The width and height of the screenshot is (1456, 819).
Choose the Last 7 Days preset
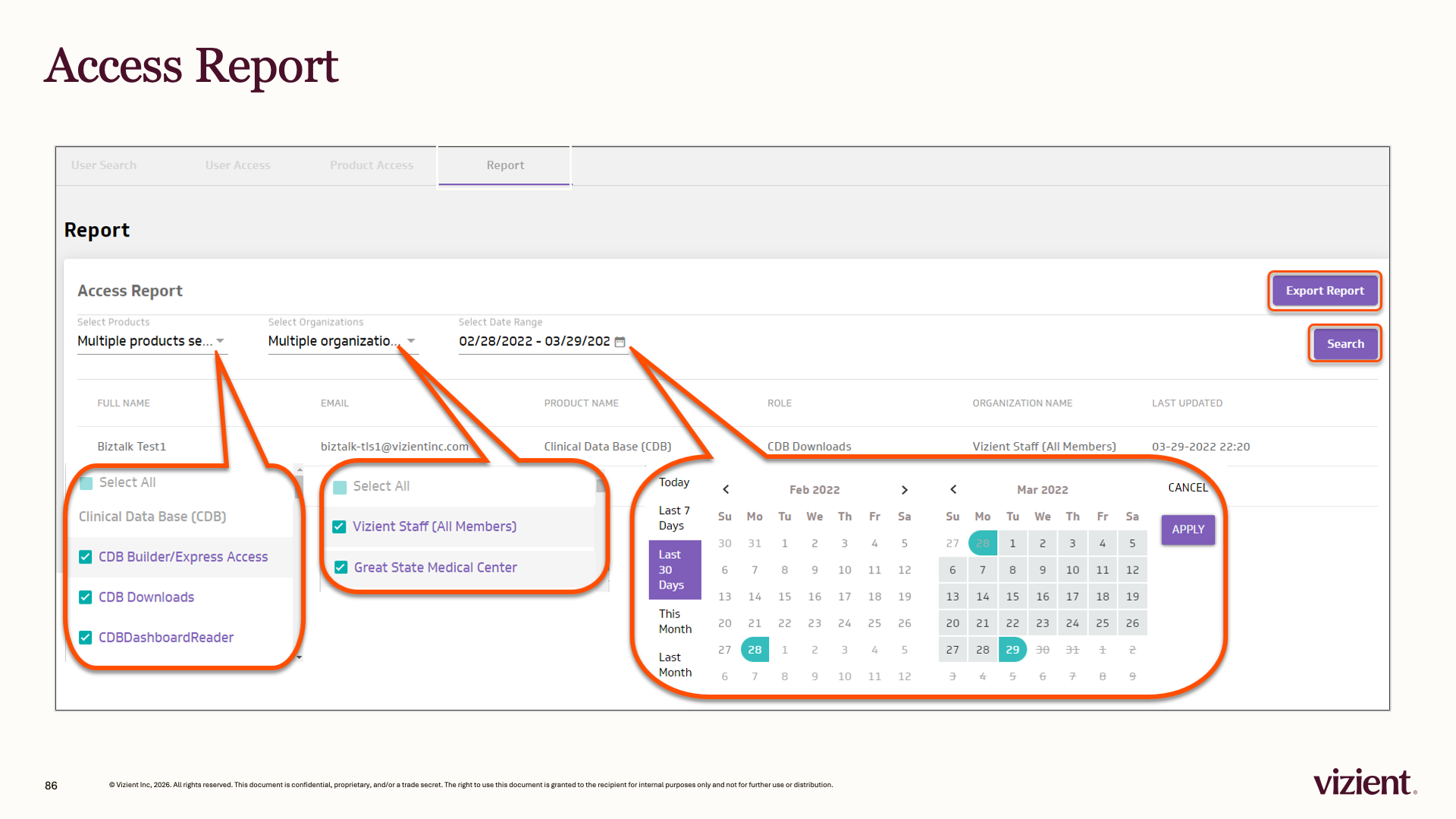pos(674,518)
